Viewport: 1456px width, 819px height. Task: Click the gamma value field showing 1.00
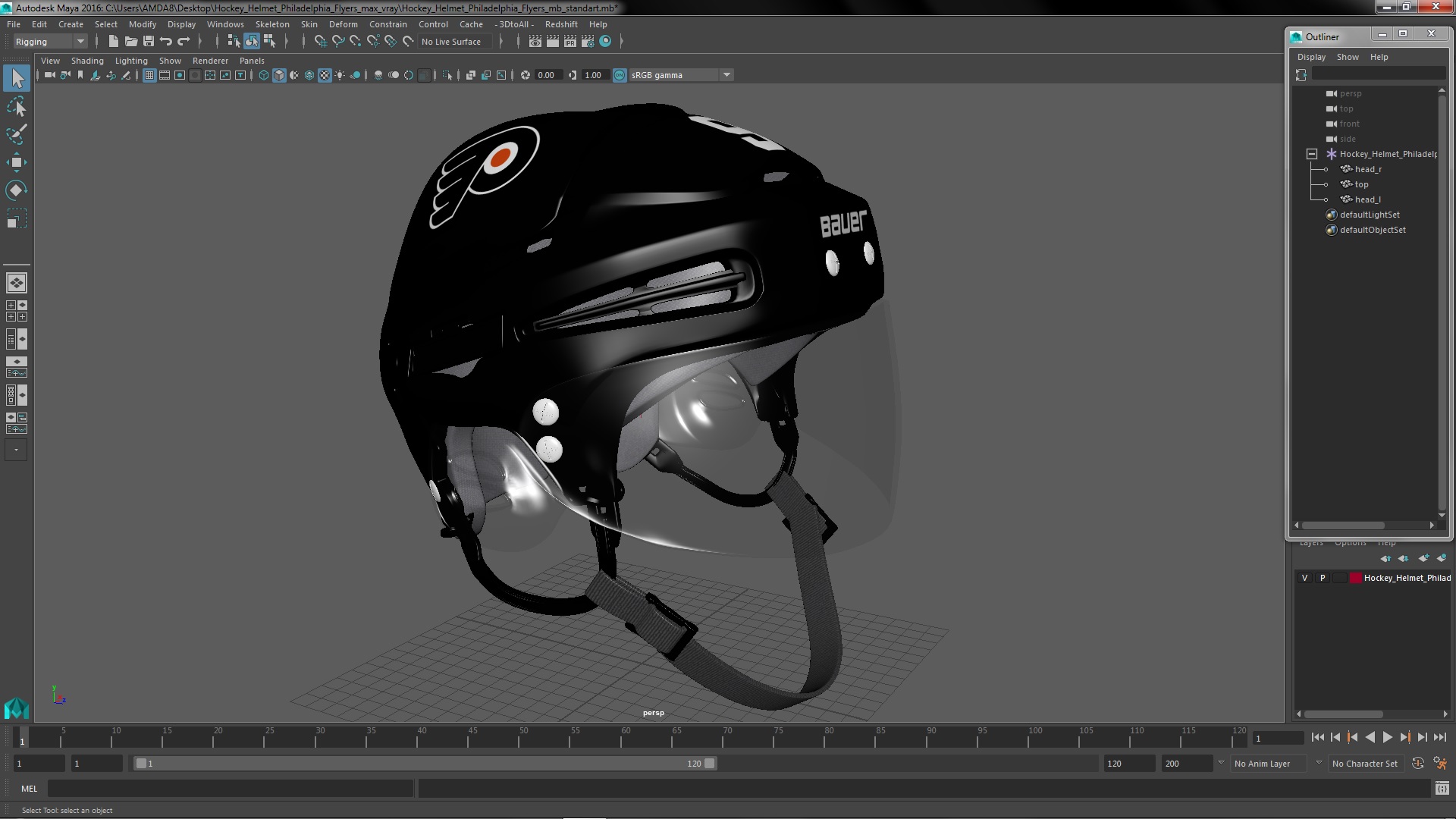tap(594, 75)
